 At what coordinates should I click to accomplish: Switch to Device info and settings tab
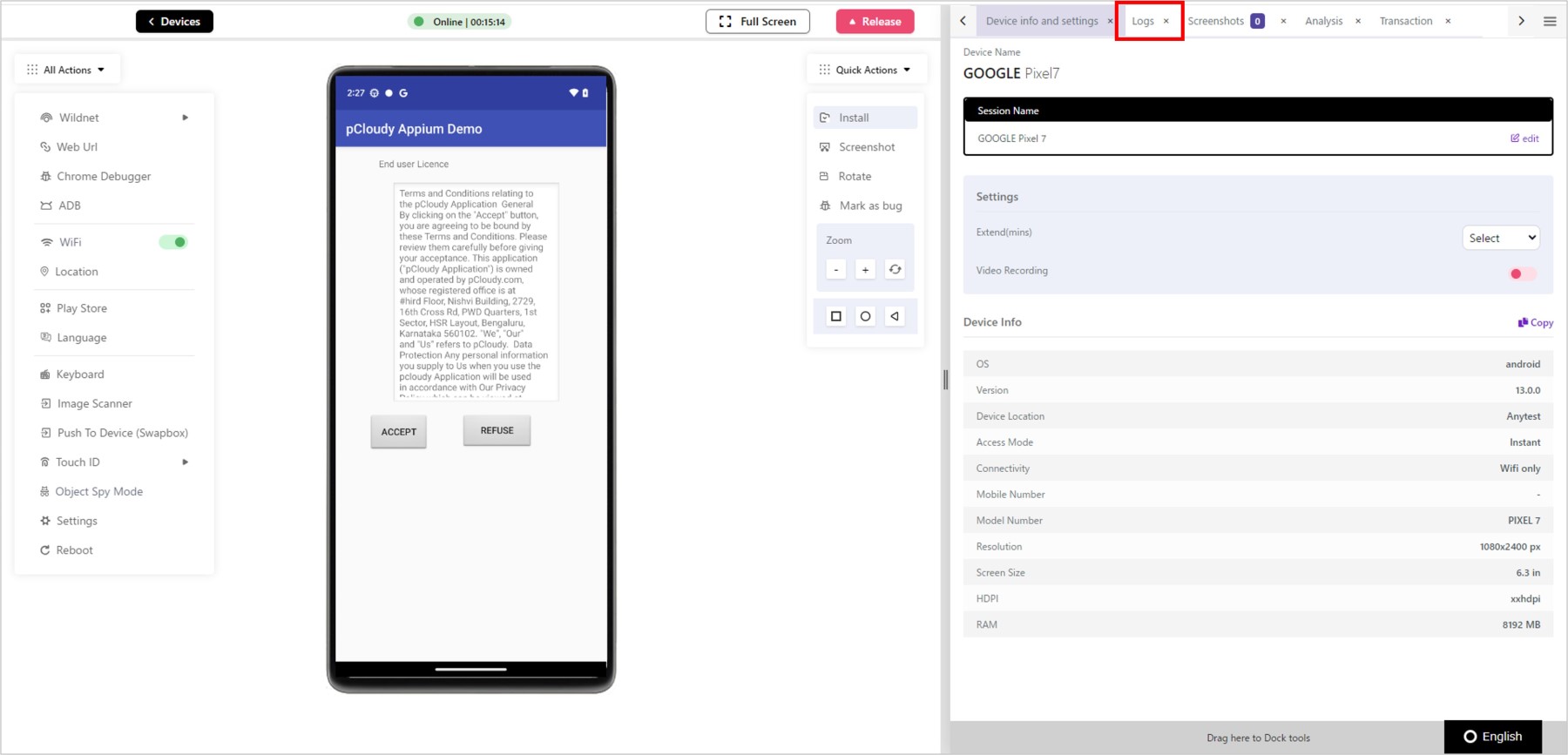click(x=1042, y=21)
